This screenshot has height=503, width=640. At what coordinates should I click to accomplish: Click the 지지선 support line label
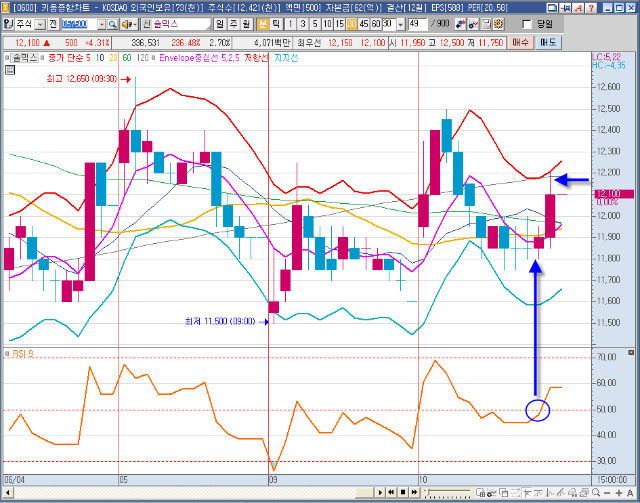(286, 58)
